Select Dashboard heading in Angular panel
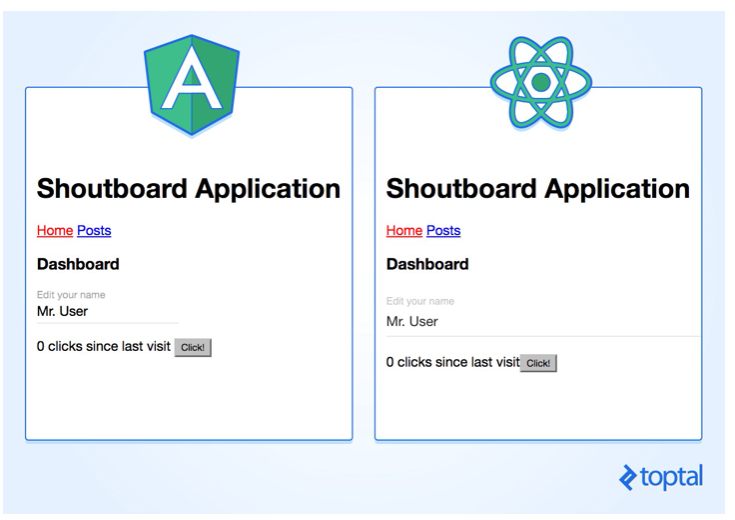The width and height of the screenshot is (735, 520). 78,264
